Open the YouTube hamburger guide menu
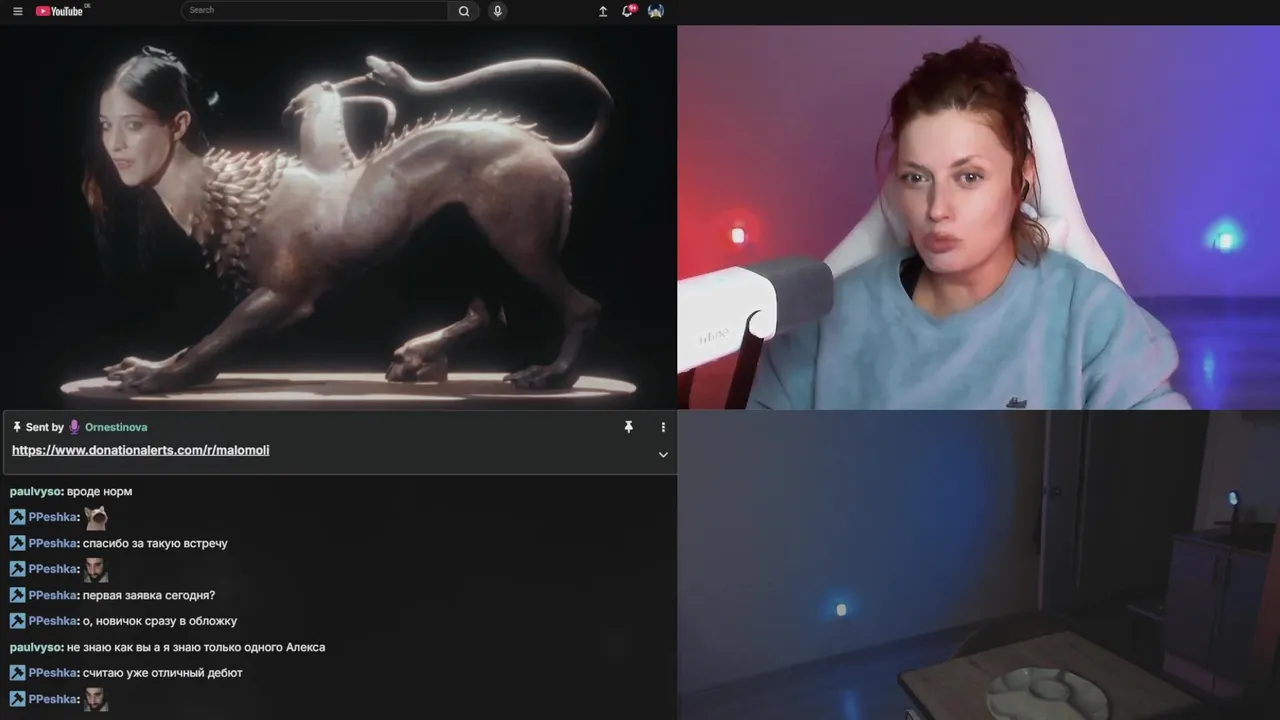This screenshot has height=720, width=1280. pos(17,11)
